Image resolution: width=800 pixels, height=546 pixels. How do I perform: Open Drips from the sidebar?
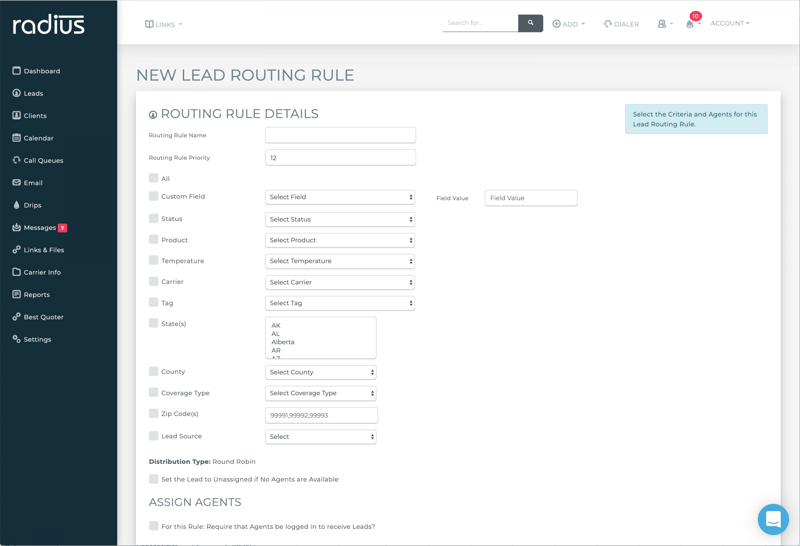(x=32, y=205)
